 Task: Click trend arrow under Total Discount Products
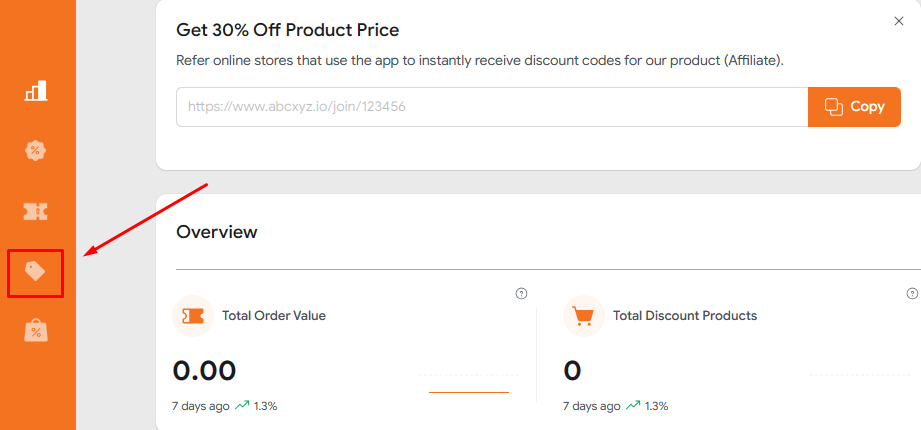pos(633,406)
